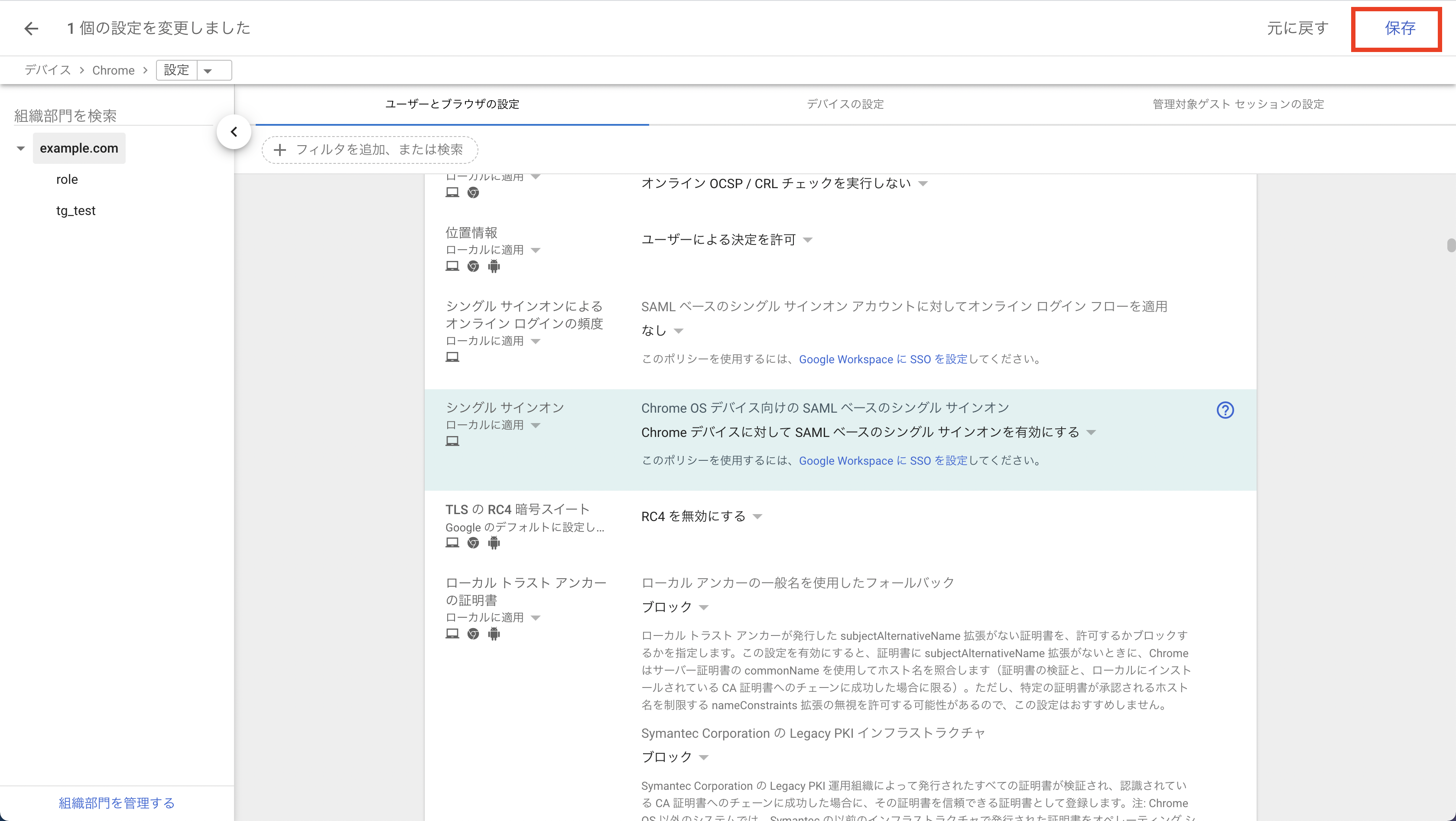Click Android icon under 位置情報 setting
The height and width of the screenshot is (821, 1456).
(x=494, y=266)
